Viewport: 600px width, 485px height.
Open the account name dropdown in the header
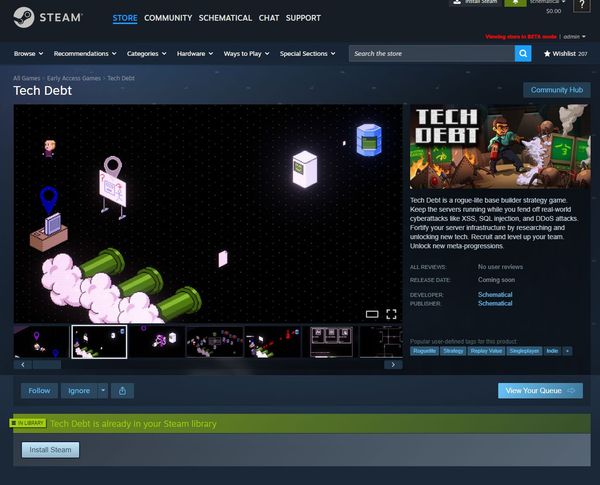[547, 2]
